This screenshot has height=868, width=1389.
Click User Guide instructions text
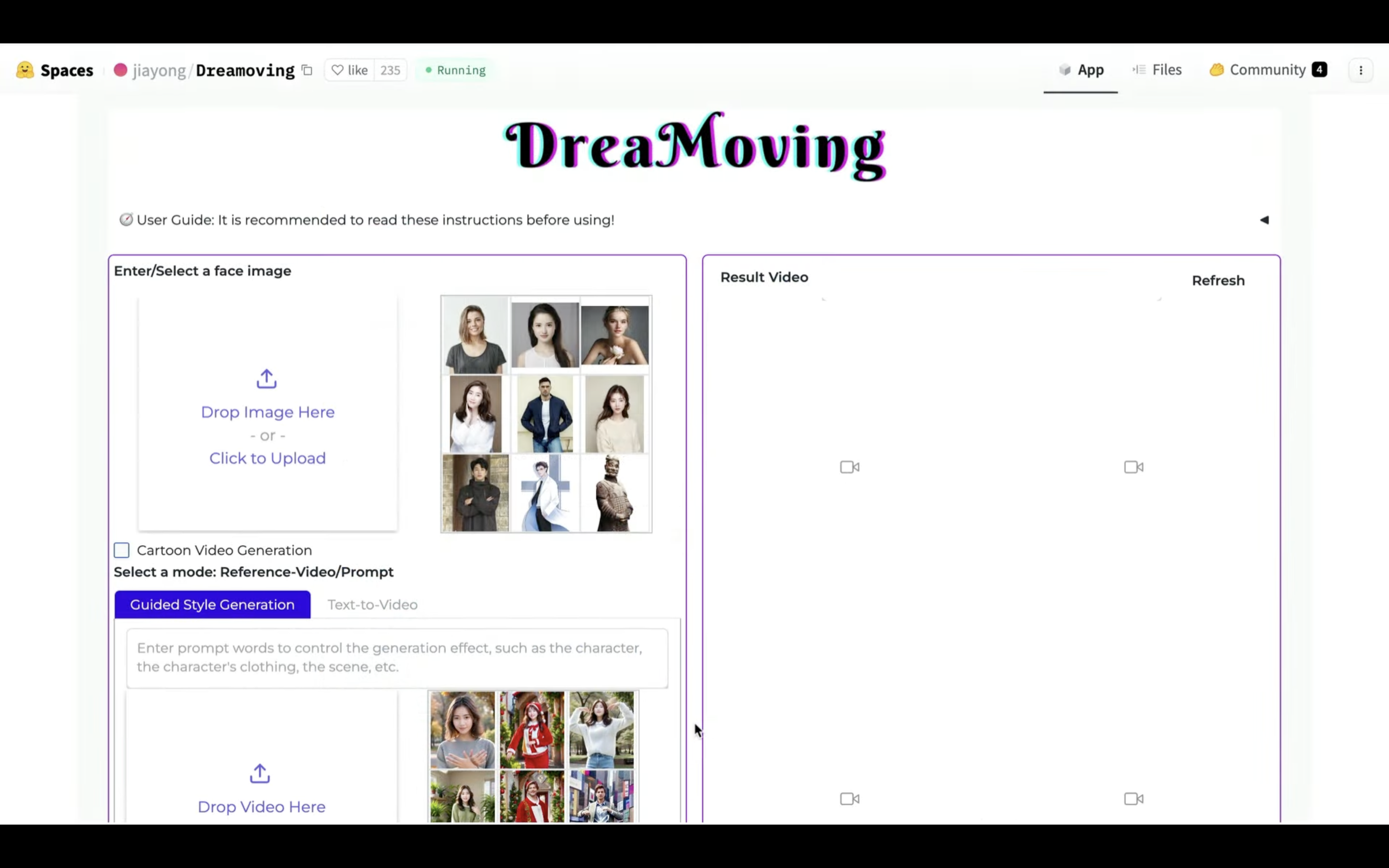coord(375,220)
